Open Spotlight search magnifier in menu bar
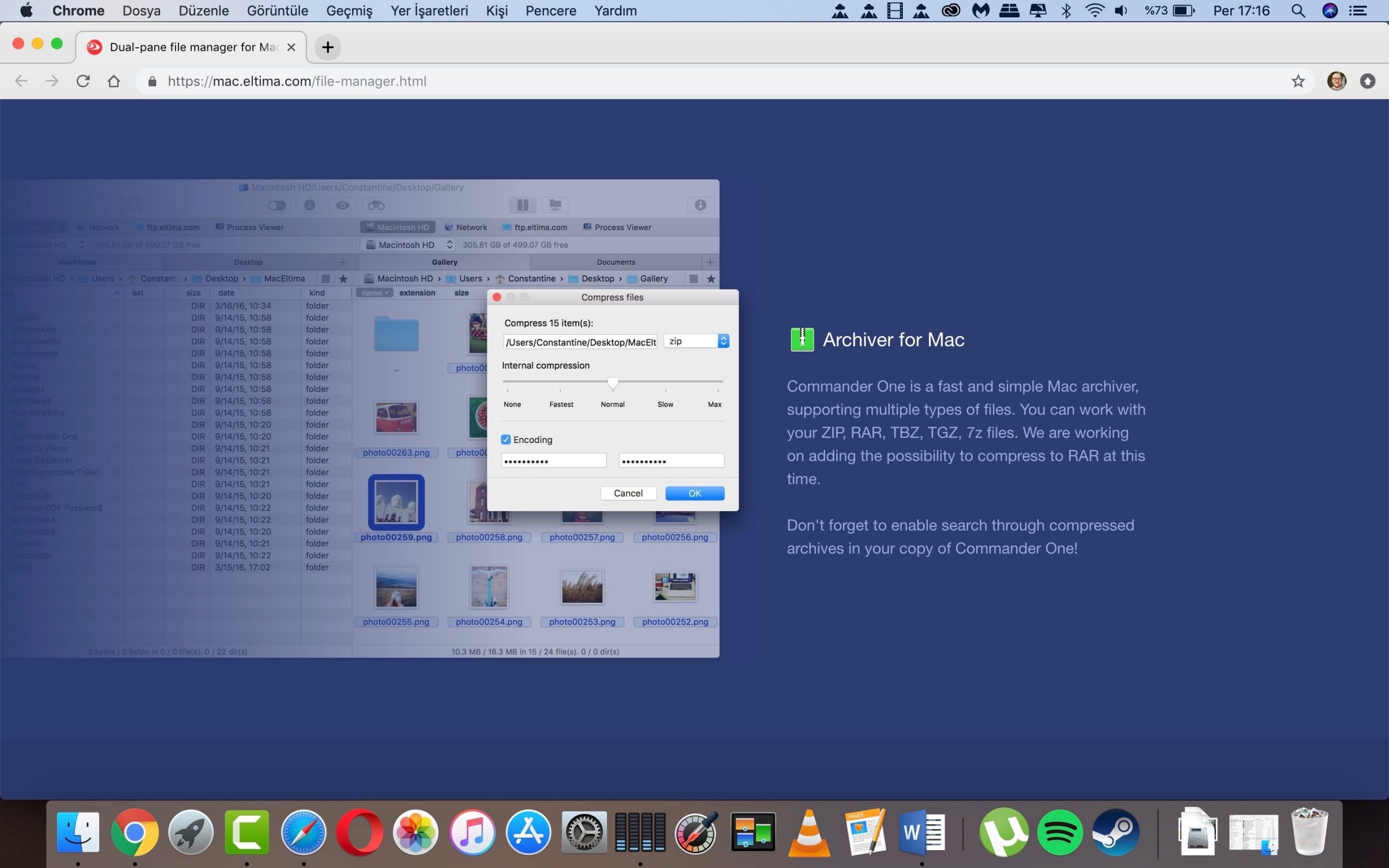The image size is (1389, 868). (1298, 11)
